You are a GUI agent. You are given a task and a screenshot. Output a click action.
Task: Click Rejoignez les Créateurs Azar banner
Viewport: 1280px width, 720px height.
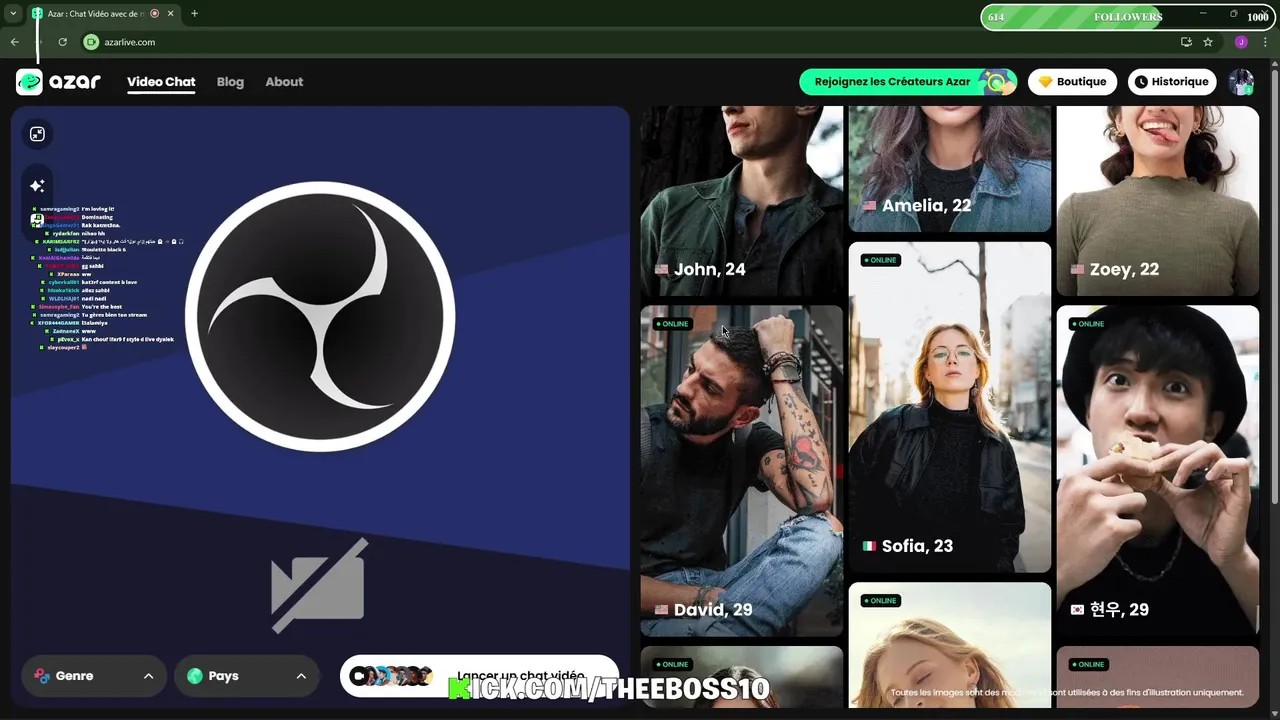pyautogui.click(x=908, y=82)
